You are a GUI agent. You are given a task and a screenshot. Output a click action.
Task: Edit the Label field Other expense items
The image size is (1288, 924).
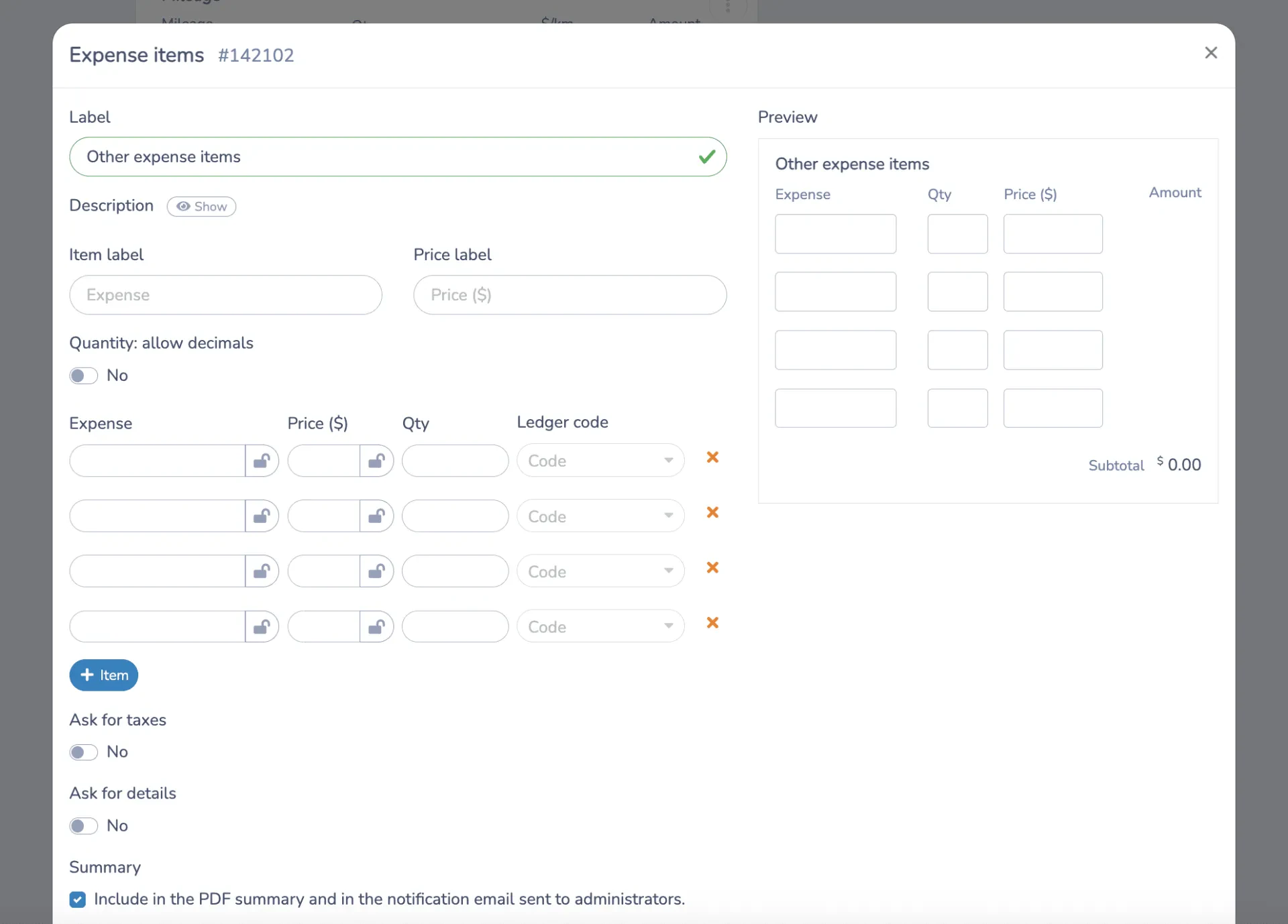398,157
